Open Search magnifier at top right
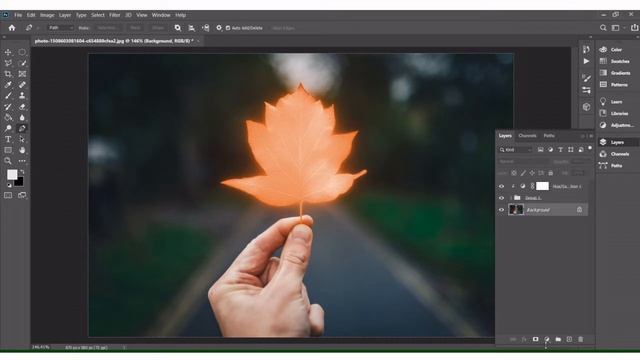Image resolution: width=640 pixels, height=360 pixels. pyautogui.click(x=603, y=28)
